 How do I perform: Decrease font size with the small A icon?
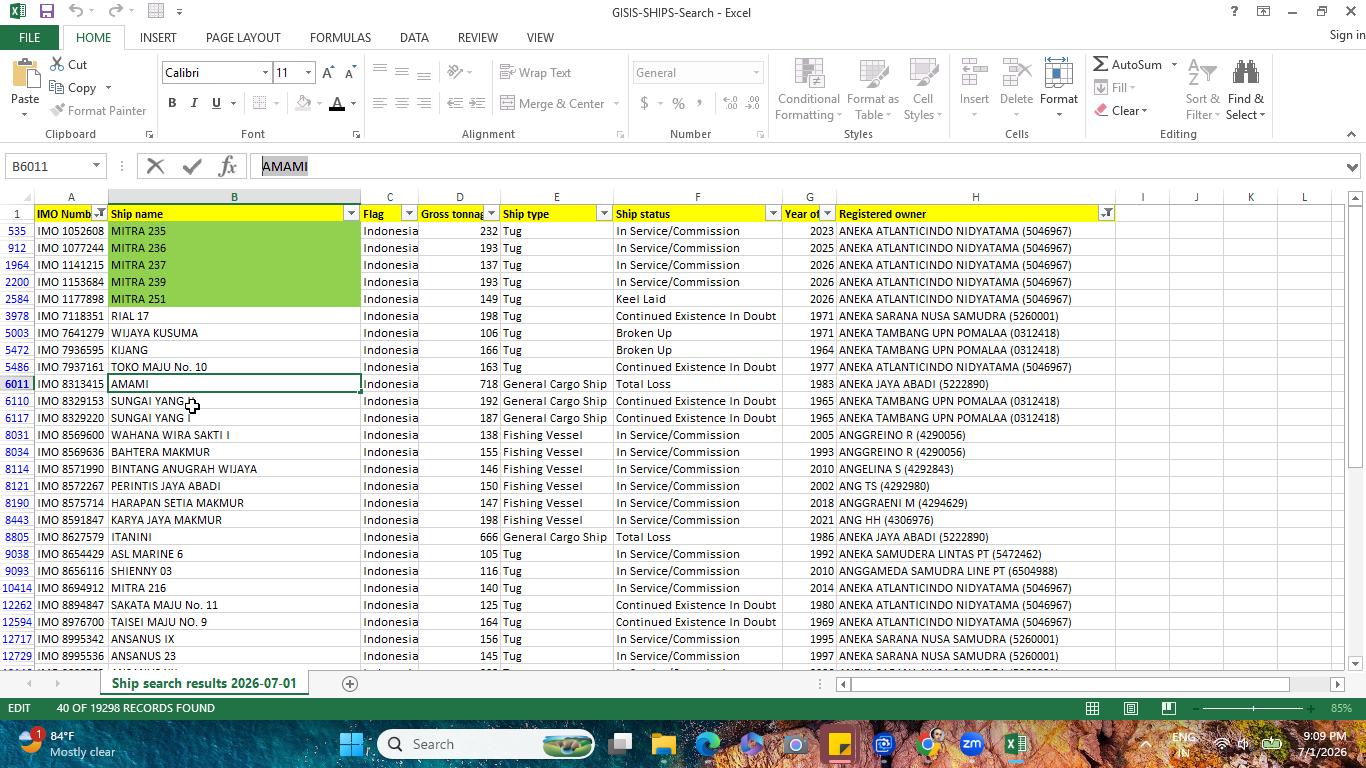tap(349, 73)
